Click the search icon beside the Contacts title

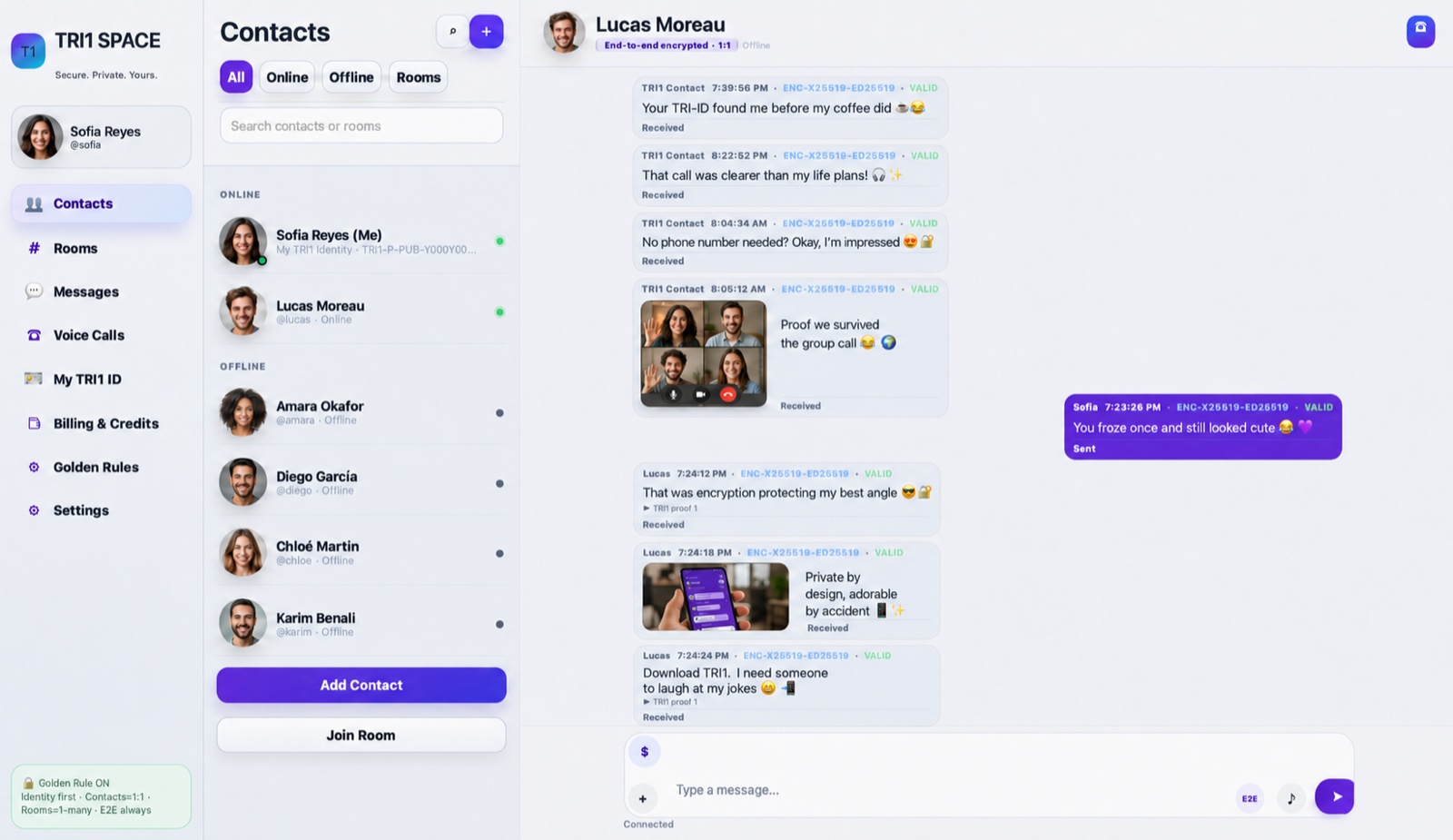click(x=452, y=32)
